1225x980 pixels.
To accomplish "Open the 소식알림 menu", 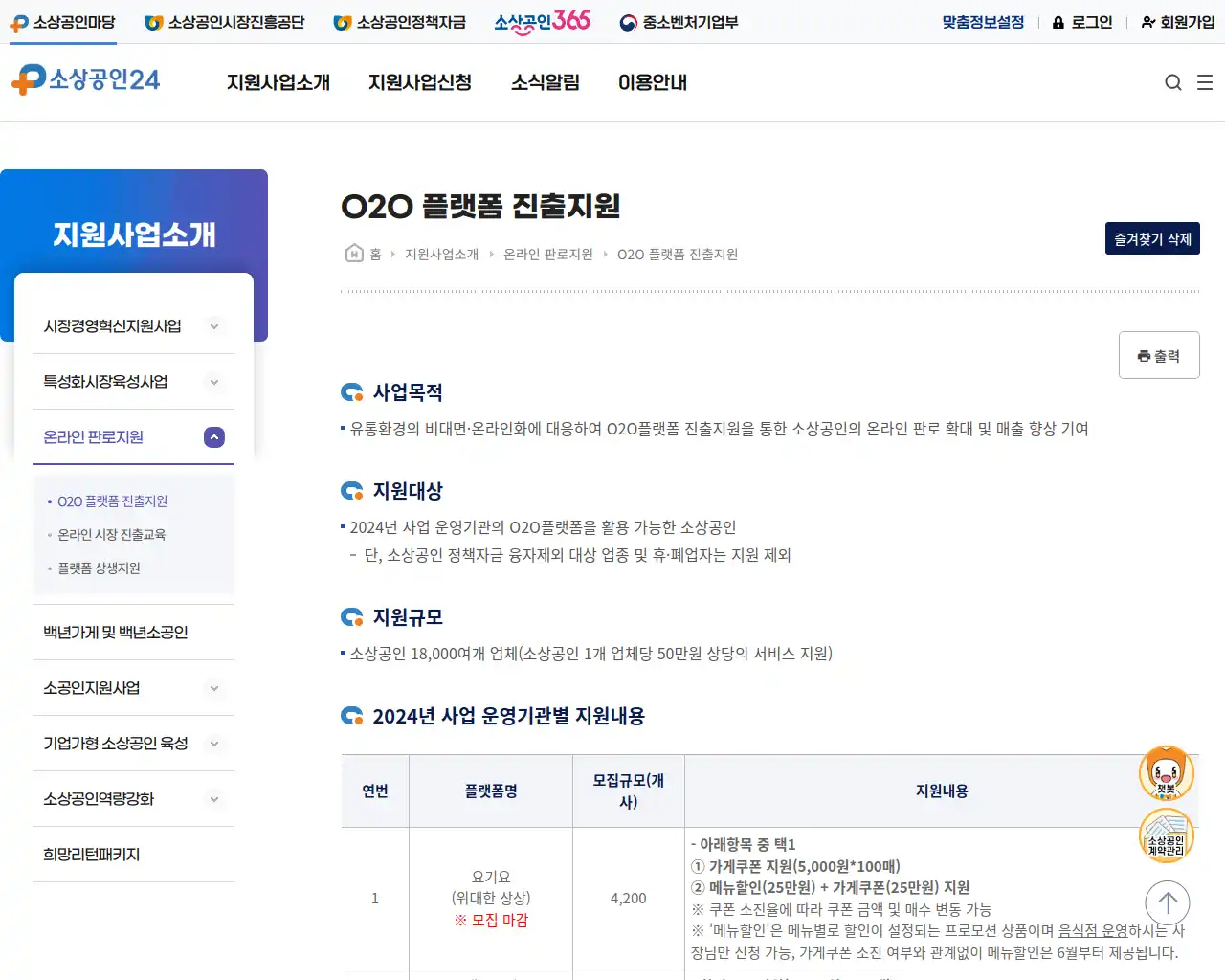I will pyautogui.click(x=546, y=83).
